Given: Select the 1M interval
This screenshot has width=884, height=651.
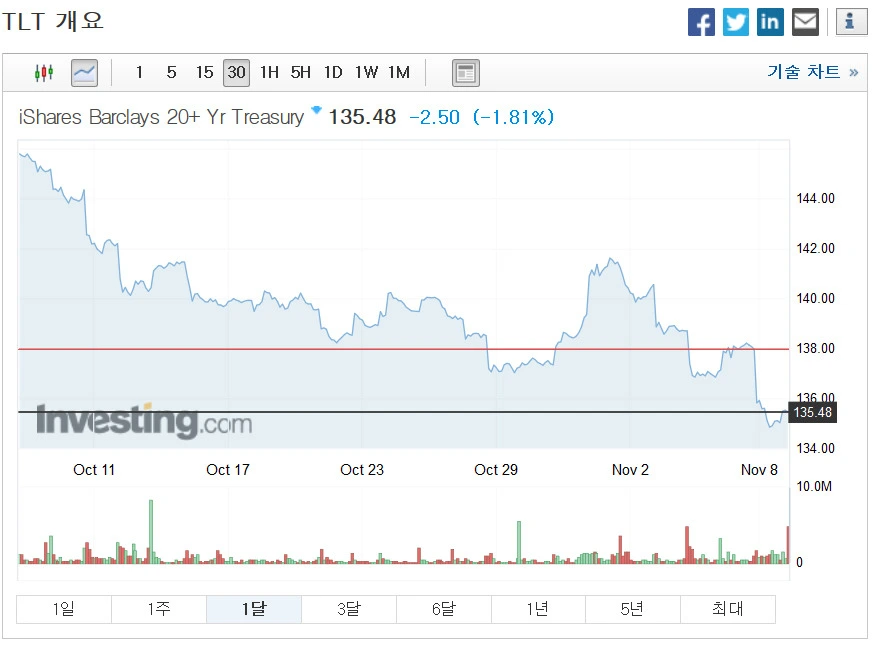Looking at the screenshot, I should pyautogui.click(x=399, y=73).
